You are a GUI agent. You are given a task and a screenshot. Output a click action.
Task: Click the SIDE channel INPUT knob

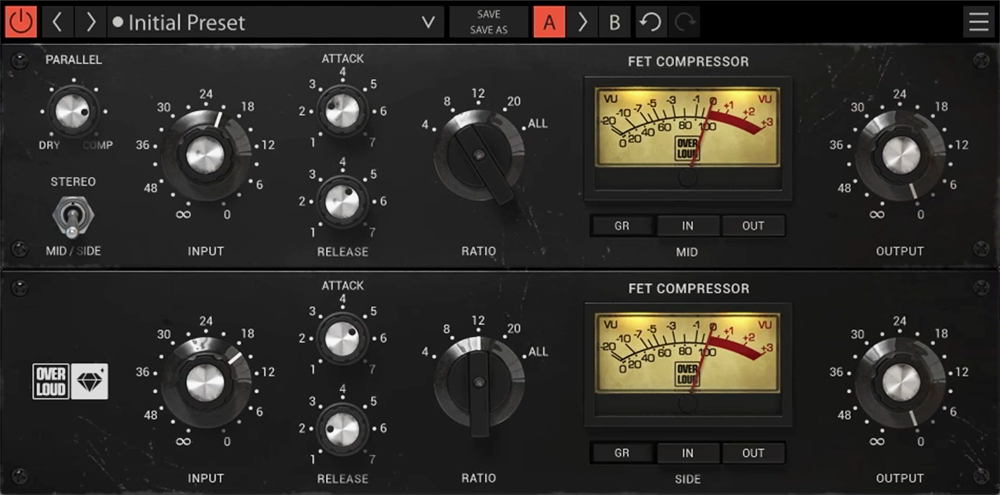click(205, 383)
